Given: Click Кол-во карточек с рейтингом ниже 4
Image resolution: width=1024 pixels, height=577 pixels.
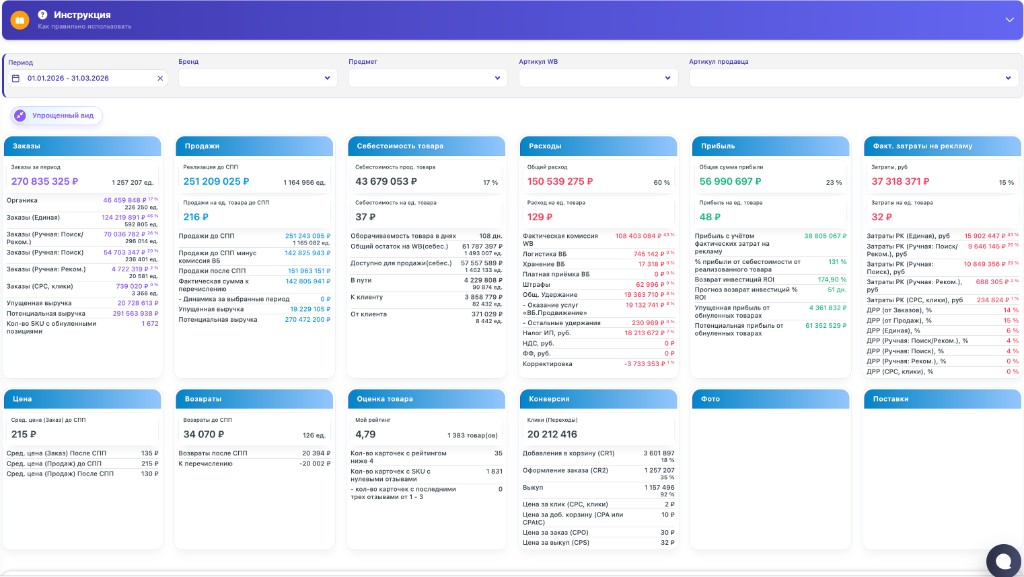Looking at the screenshot, I should coord(426,457).
